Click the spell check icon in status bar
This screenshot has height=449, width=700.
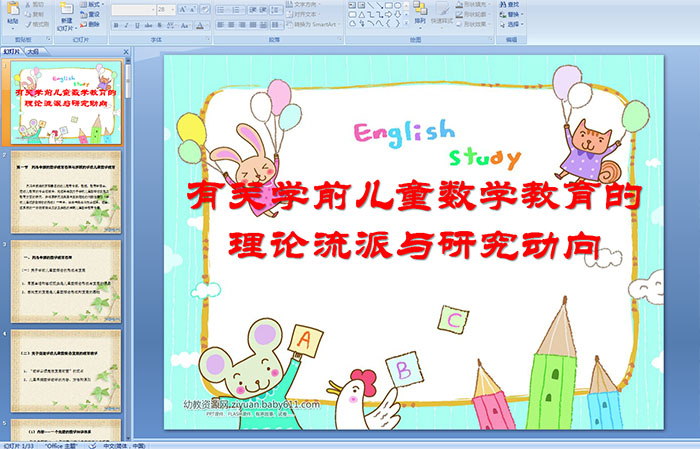pyautogui.click(x=93, y=445)
